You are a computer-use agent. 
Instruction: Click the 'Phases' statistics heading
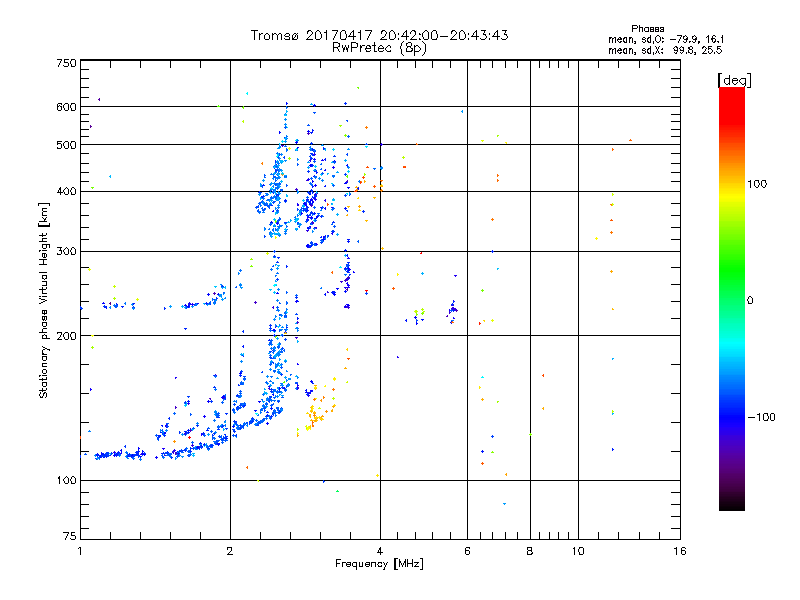[647, 29]
